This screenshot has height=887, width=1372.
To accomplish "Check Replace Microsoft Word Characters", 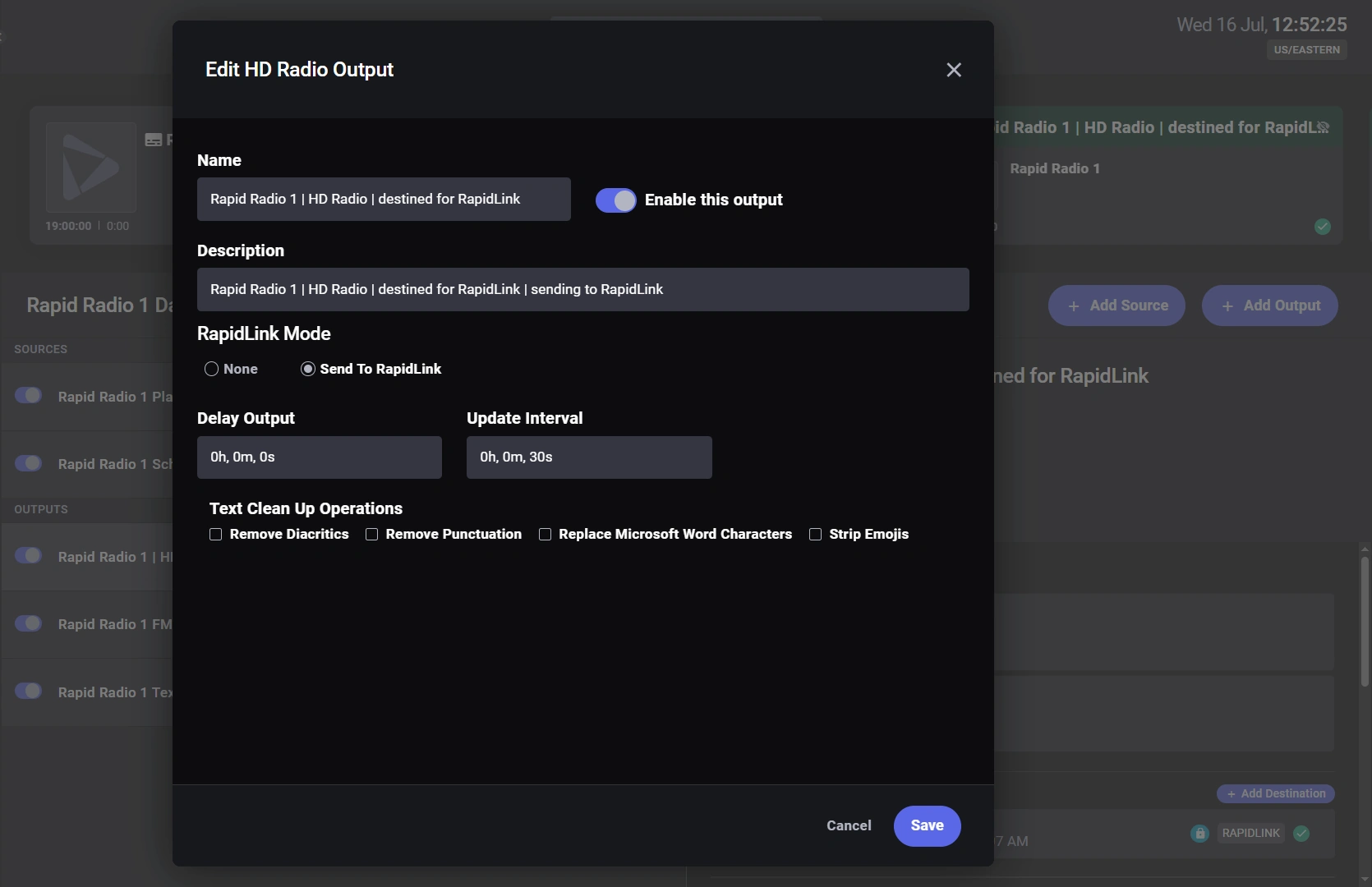I will 545,535.
